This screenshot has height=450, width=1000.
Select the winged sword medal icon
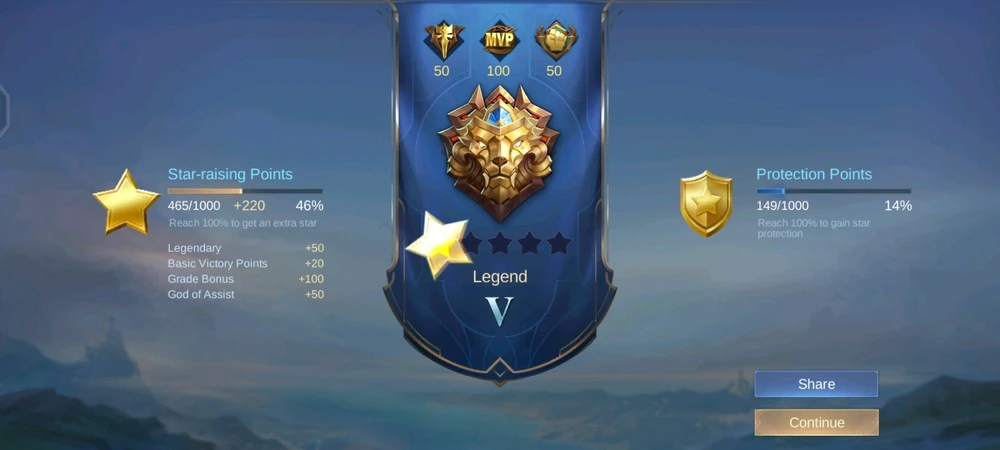[444, 40]
